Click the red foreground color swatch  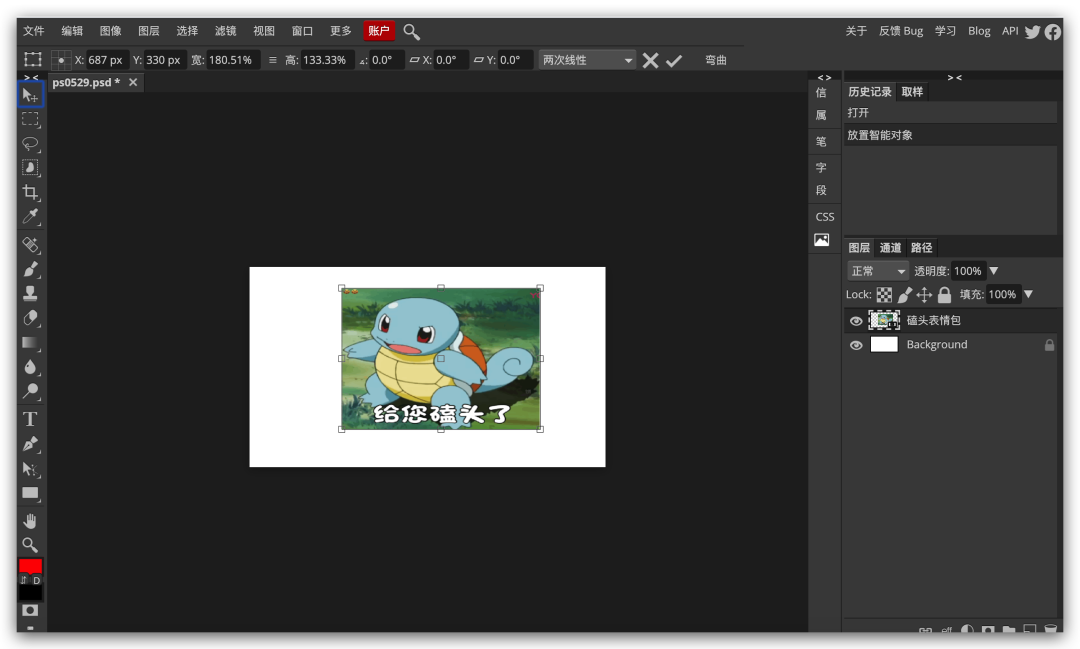pyautogui.click(x=30, y=566)
